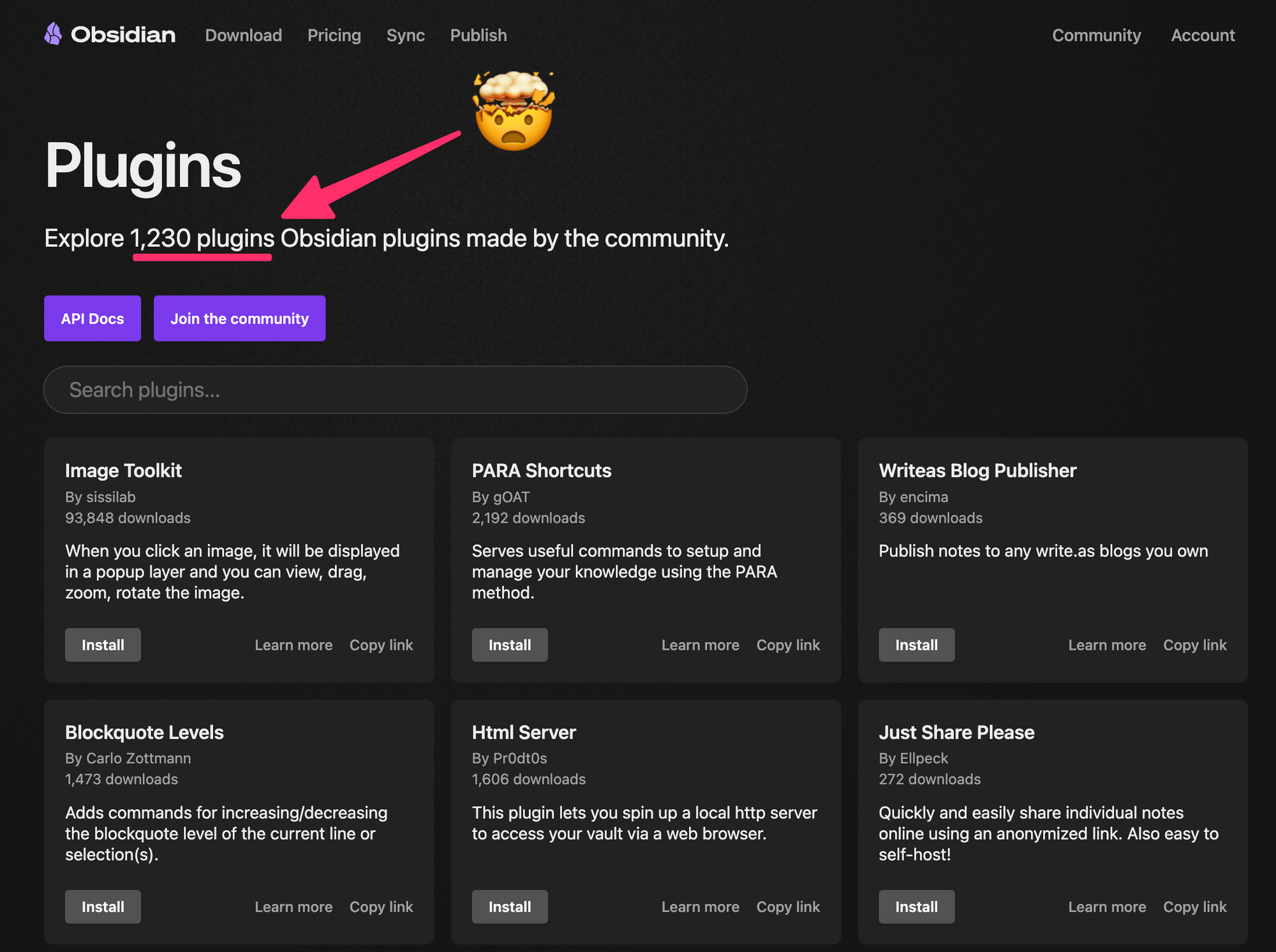Navigate to the Publish page
The width and height of the screenshot is (1276, 952).
478,35
